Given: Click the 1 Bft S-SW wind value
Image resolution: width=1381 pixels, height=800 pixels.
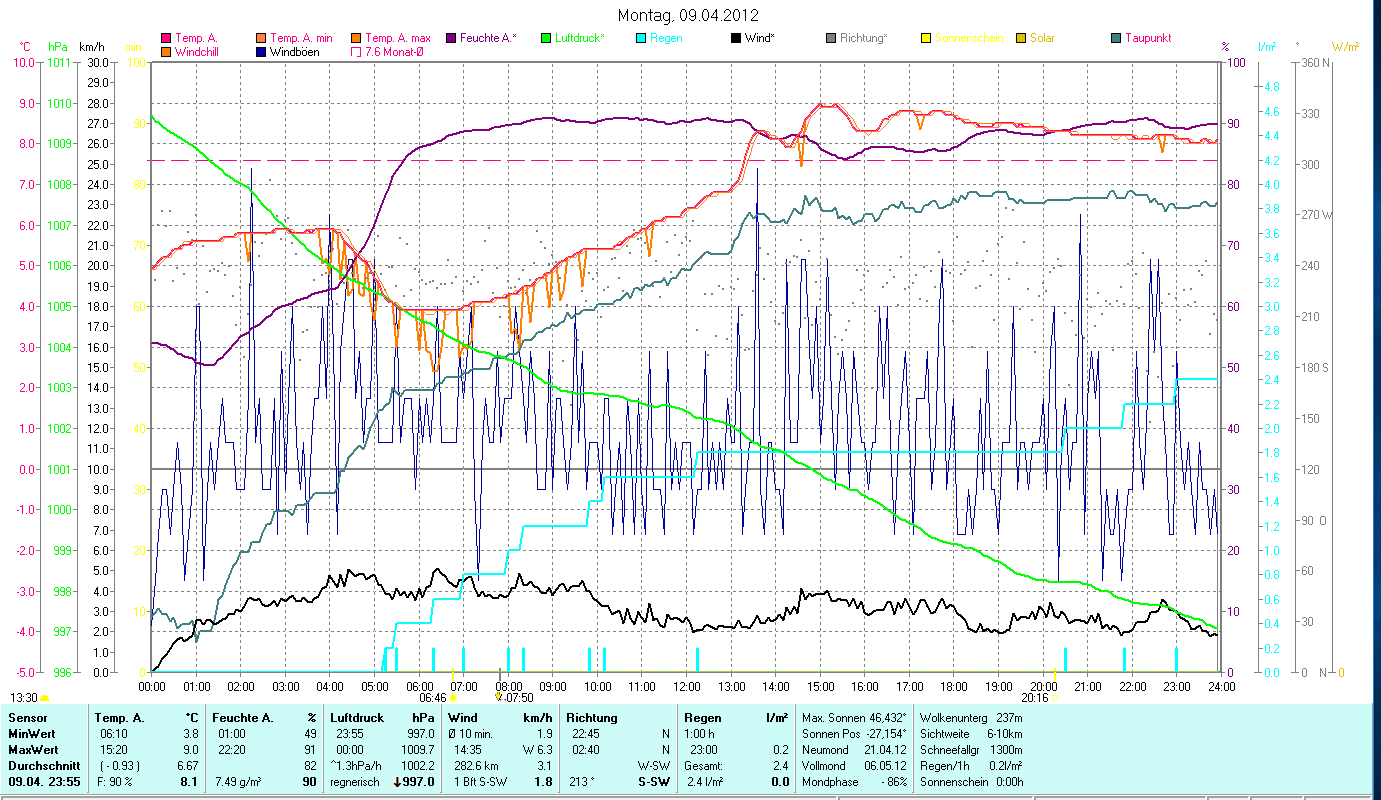Looking at the screenshot, I should tap(480, 782).
